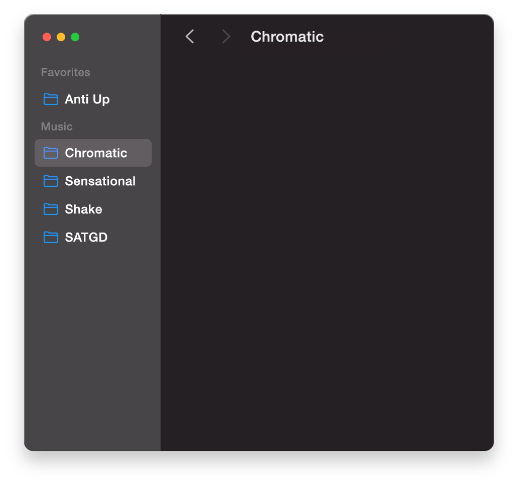Open the Sensational folder

(93, 181)
